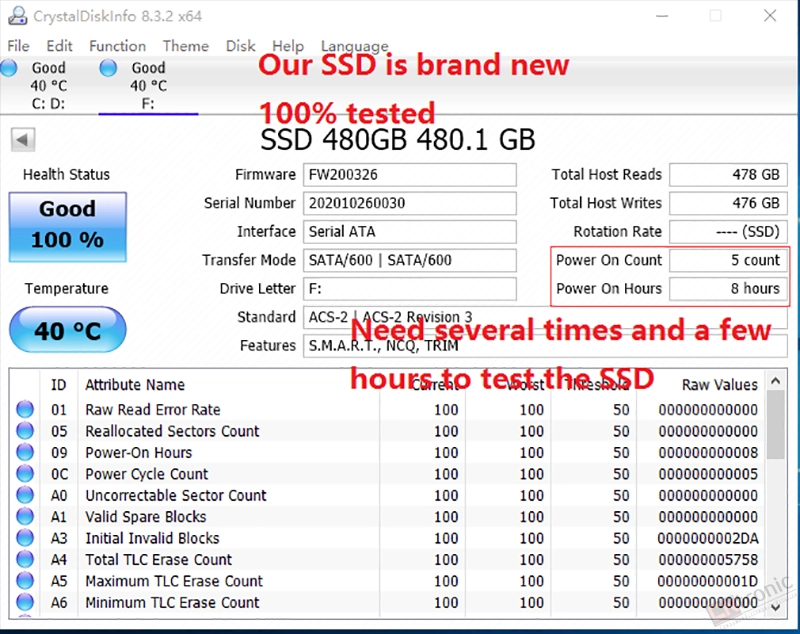The width and height of the screenshot is (800, 634).
Task: Select the Reallocated Sectors Count row name
Action: coord(172,431)
